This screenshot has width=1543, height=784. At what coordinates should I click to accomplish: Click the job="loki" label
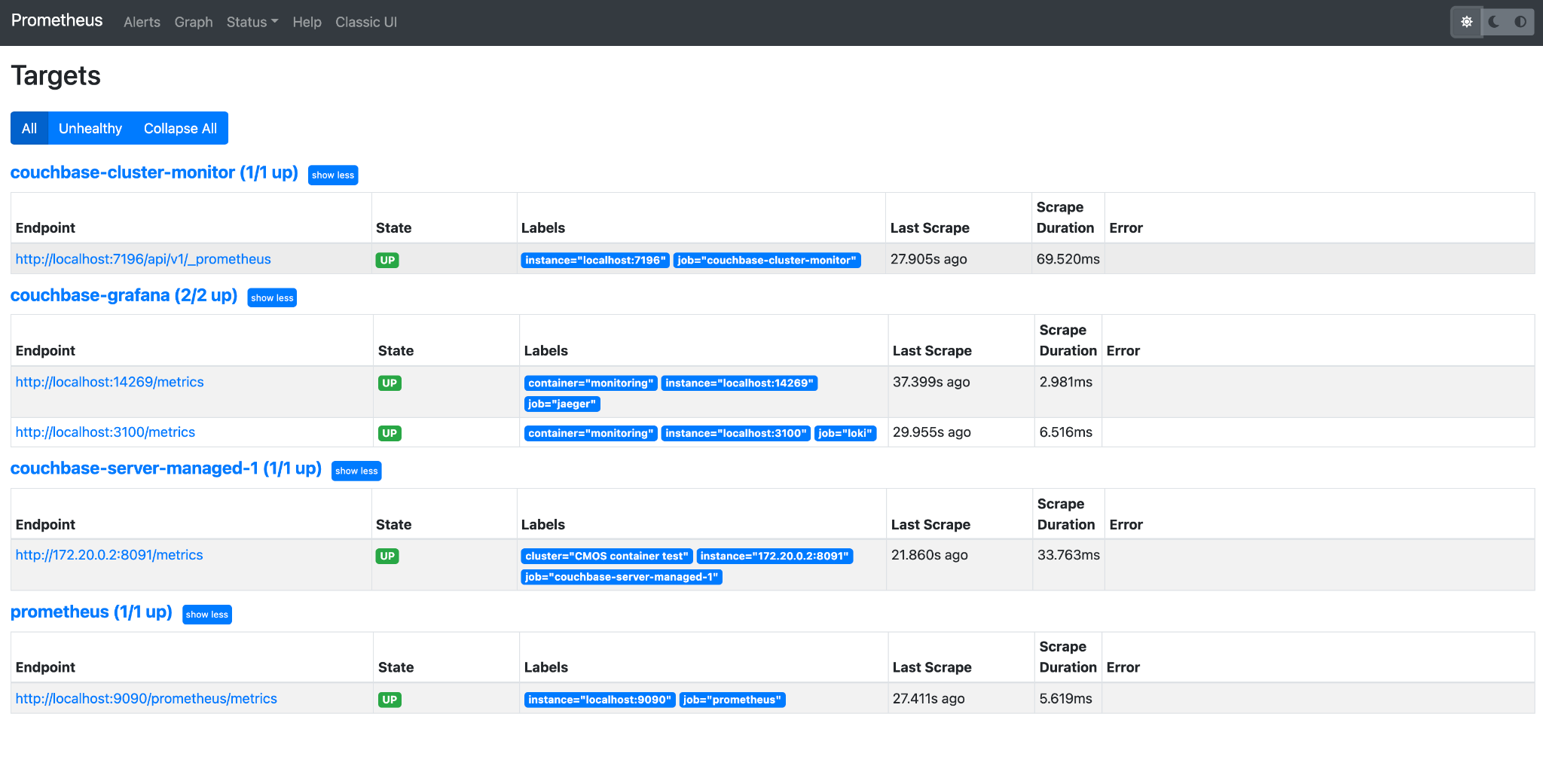click(845, 433)
